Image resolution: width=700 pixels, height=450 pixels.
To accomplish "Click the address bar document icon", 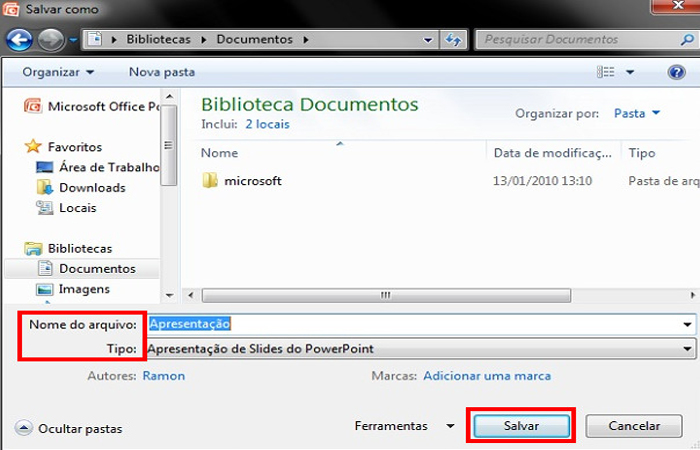I will click(x=95, y=39).
